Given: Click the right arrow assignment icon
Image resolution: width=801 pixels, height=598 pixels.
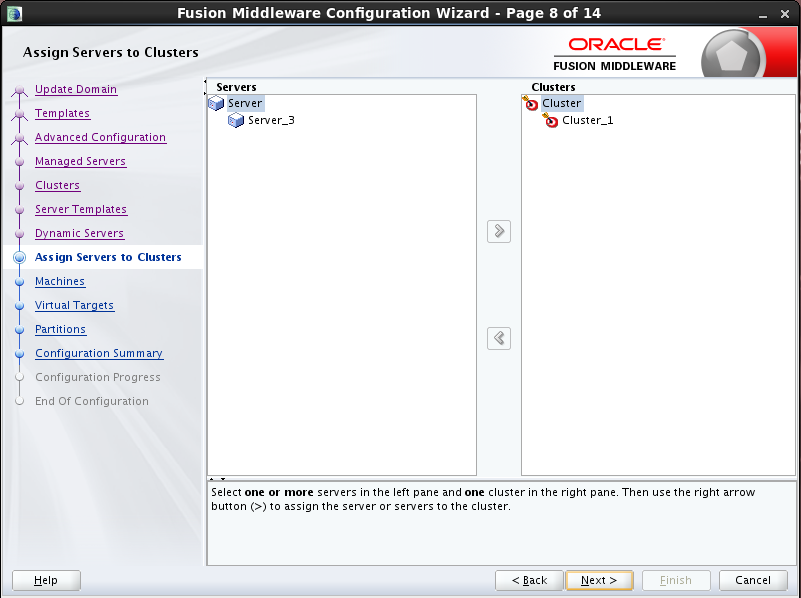Looking at the screenshot, I should (x=498, y=231).
